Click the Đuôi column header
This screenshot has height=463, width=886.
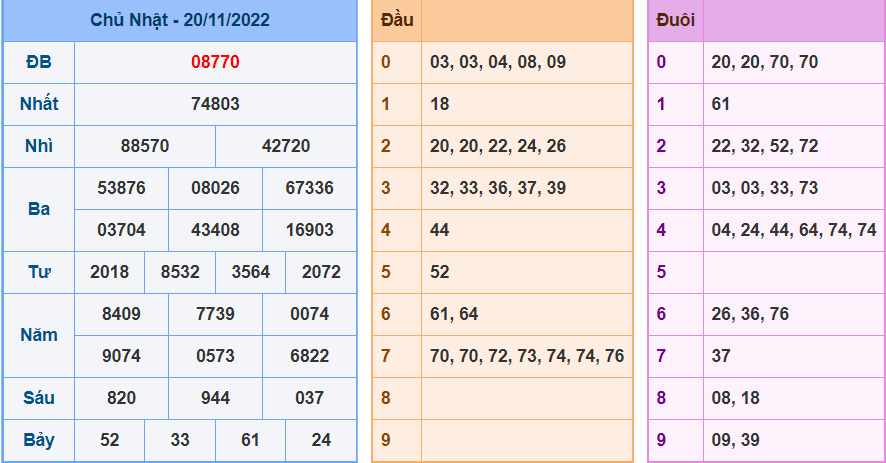tap(675, 20)
